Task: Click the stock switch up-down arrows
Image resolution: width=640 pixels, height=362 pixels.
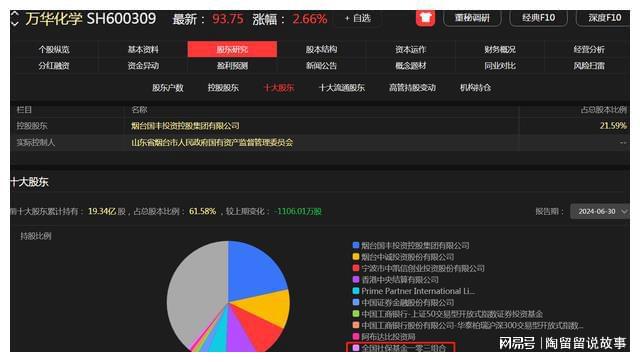Action: (x=15, y=19)
